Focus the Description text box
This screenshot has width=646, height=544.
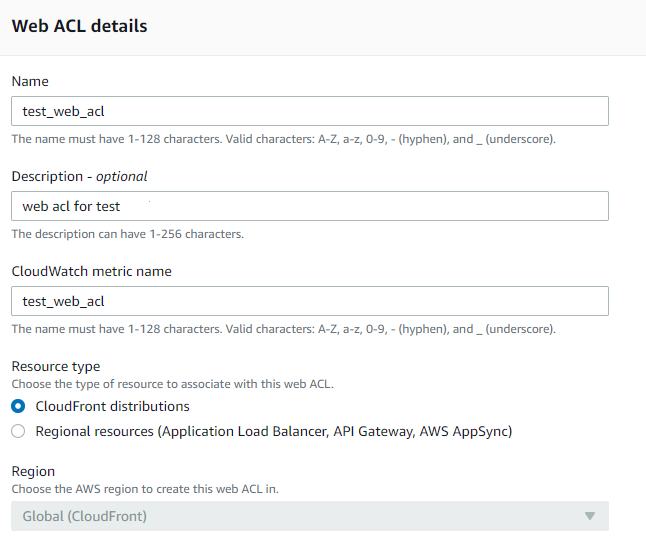click(x=310, y=206)
